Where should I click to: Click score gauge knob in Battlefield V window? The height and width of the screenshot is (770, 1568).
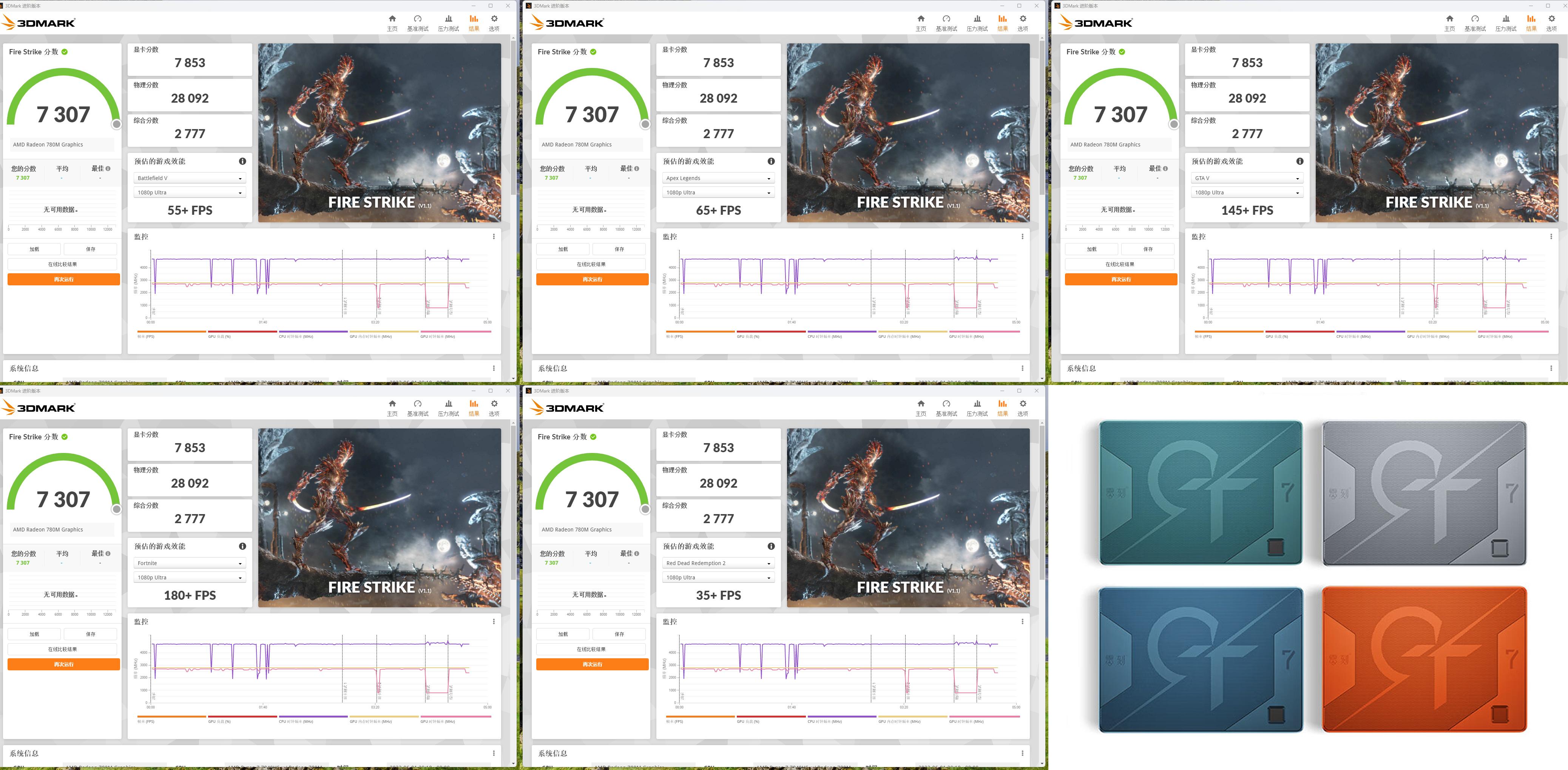(x=116, y=124)
